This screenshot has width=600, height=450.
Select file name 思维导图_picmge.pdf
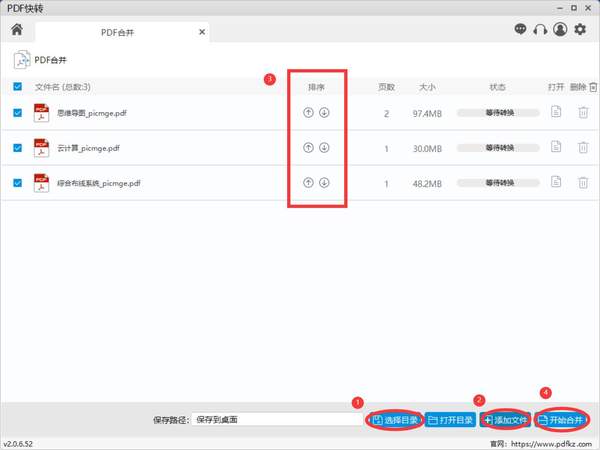coord(92,113)
